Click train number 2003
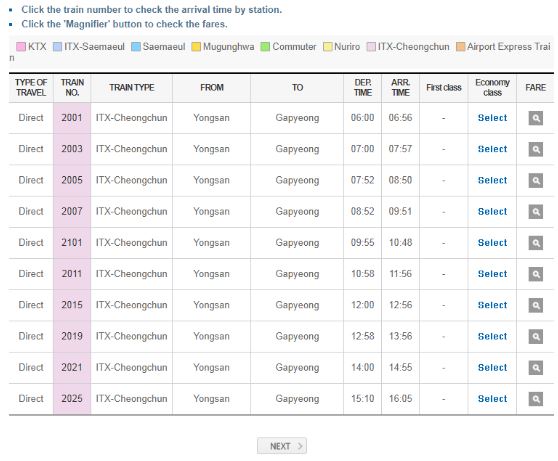This screenshot has width=558, height=461. pyautogui.click(x=72, y=149)
